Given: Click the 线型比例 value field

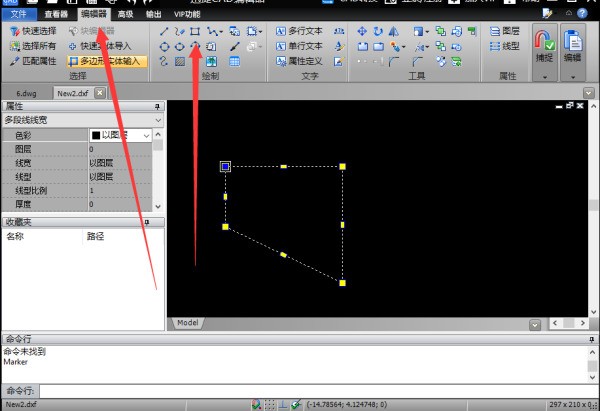Looking at the screenshot, I should tap(120, 191).
